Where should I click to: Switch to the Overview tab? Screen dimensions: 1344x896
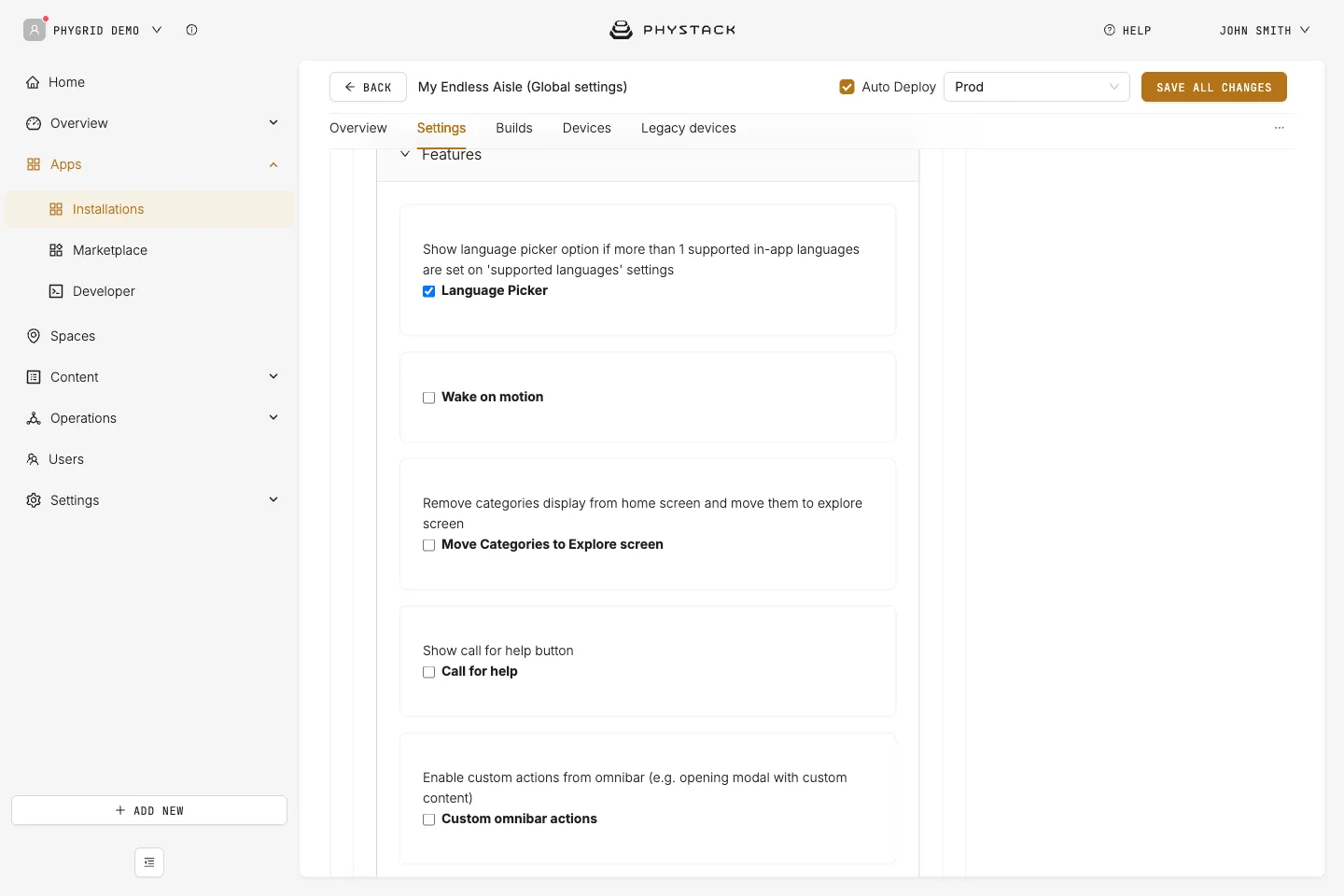[x=358, y=128]
